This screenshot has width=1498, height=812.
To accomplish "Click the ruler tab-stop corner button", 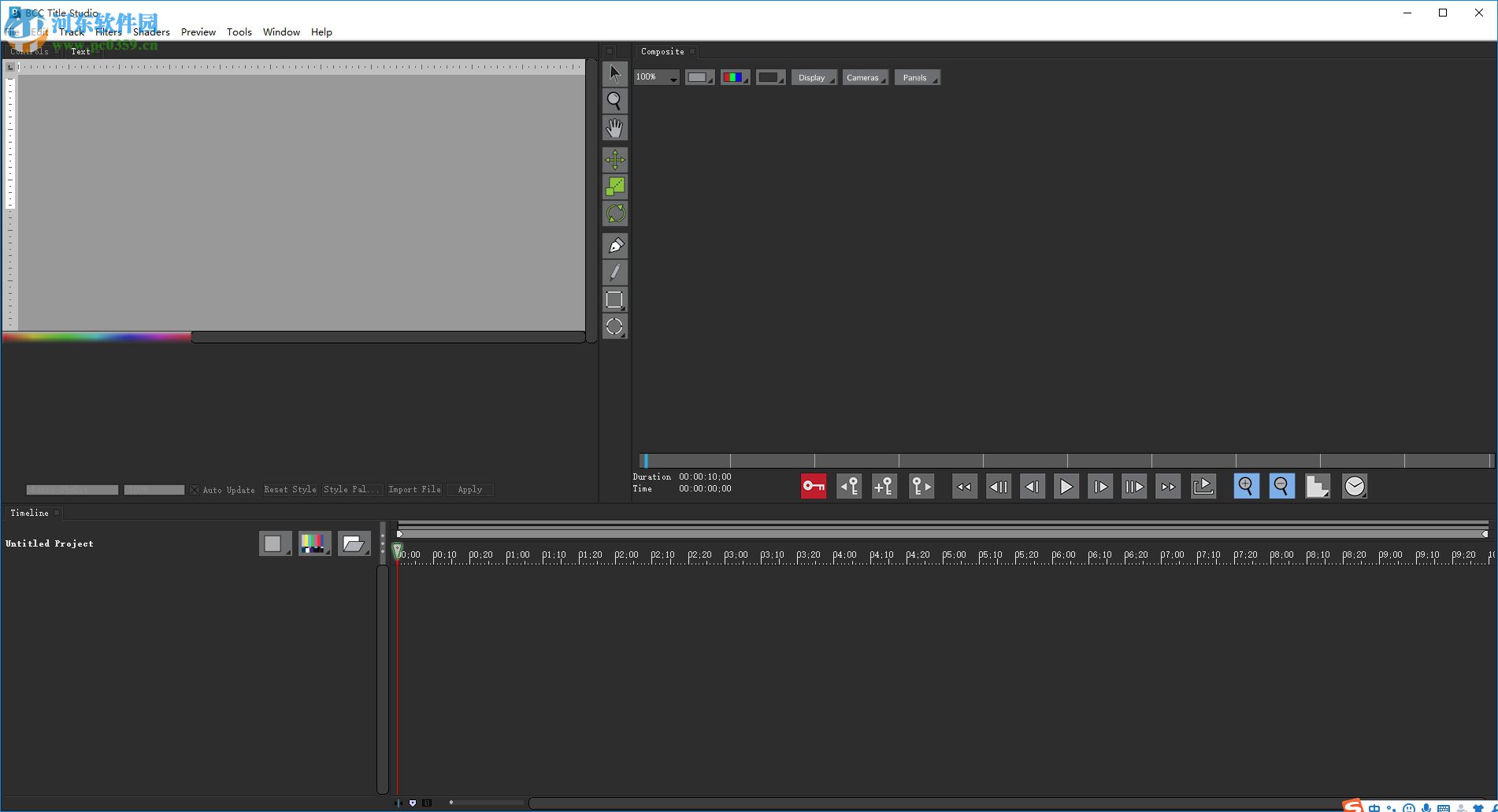I will [10, 67].
